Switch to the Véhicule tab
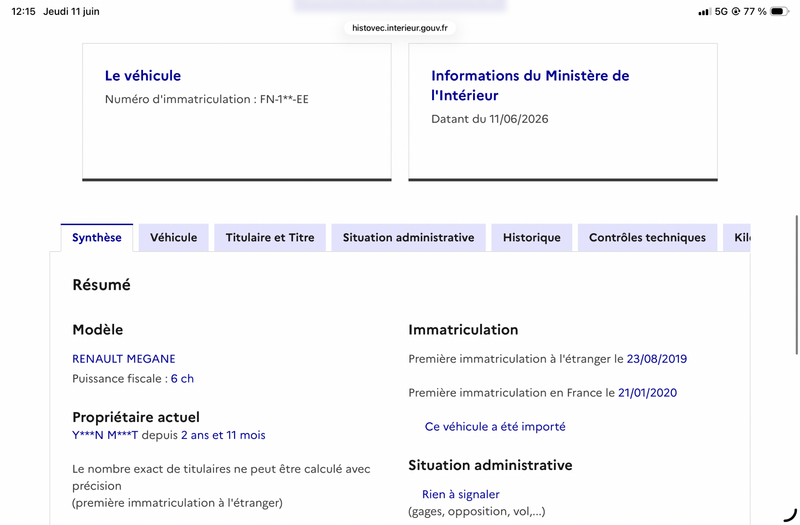This screenshot has width=800, height=525. click(173, 238)
